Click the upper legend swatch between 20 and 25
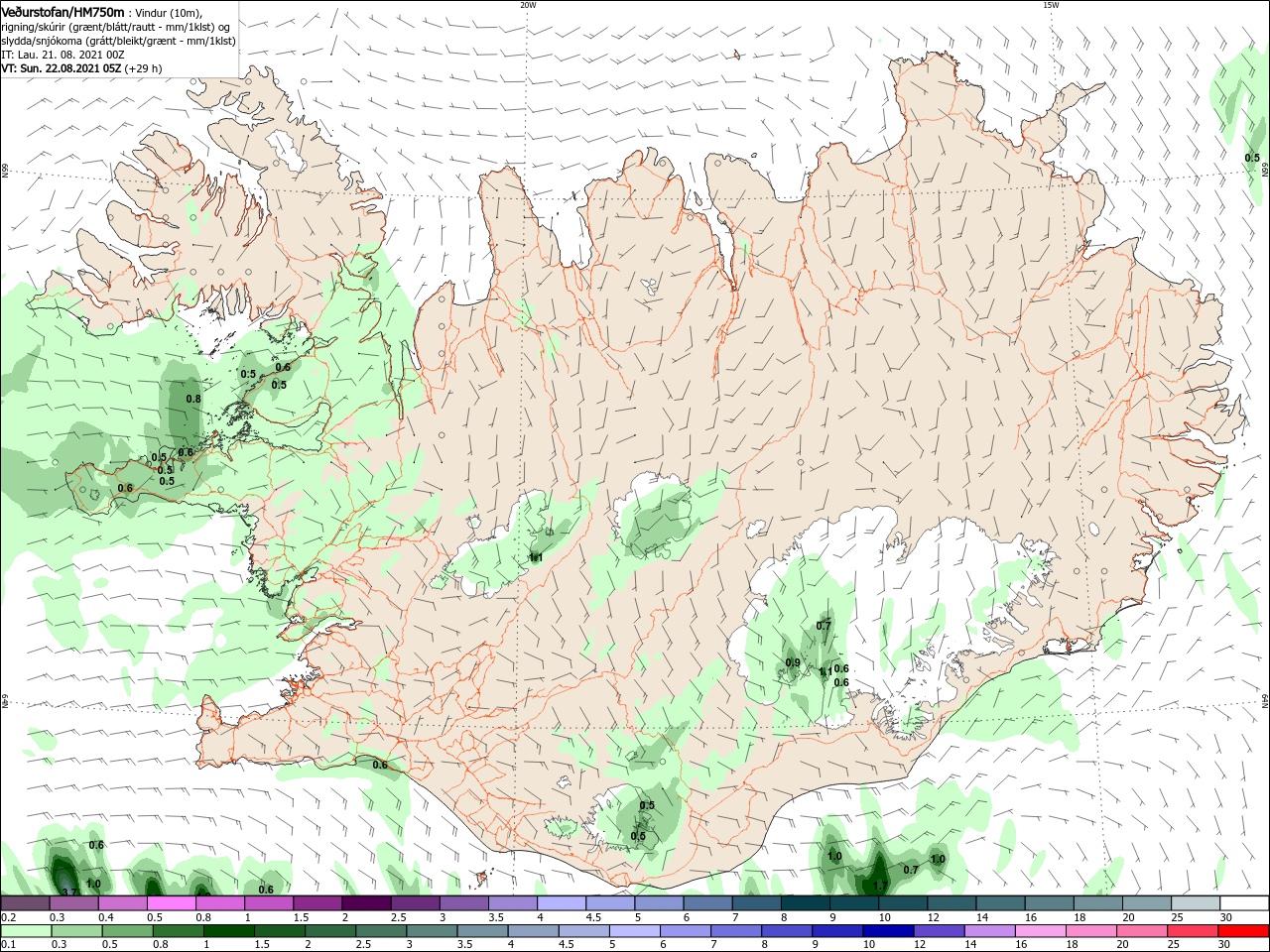The width and height of the screenshot is (1270, 952). (1145, 903)
